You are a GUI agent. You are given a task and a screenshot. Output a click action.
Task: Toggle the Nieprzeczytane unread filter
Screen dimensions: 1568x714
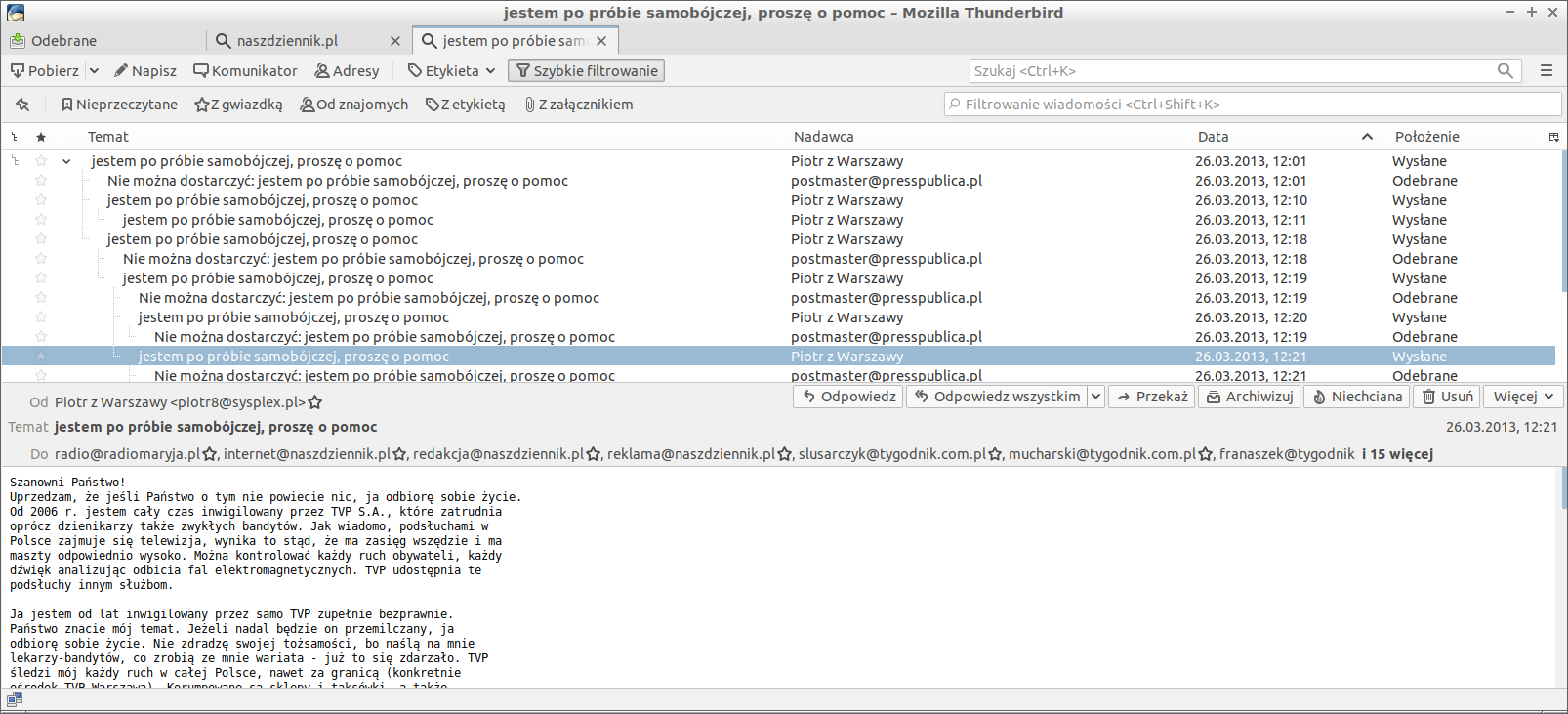119,105
